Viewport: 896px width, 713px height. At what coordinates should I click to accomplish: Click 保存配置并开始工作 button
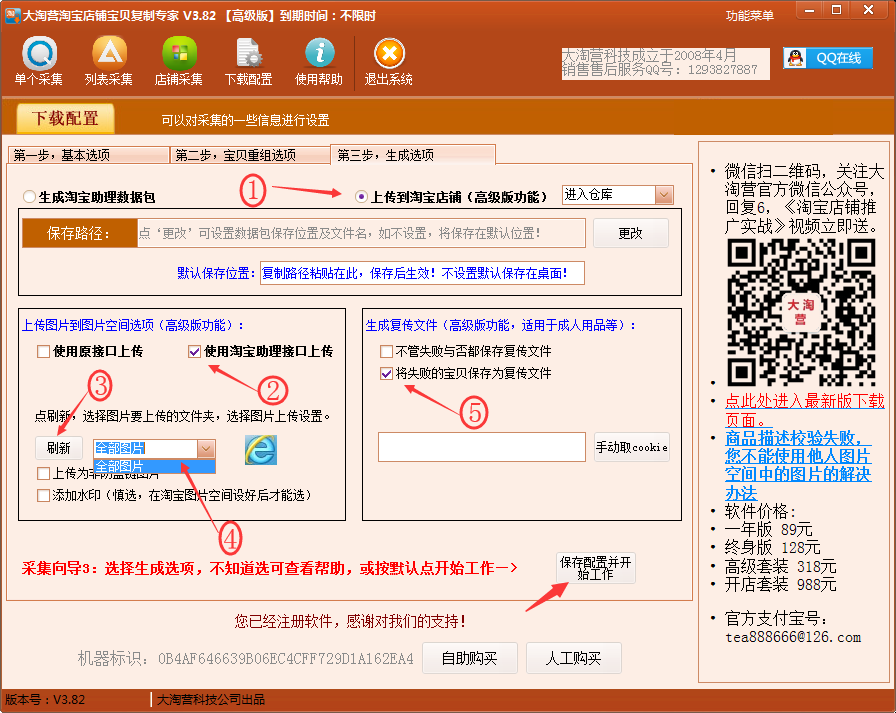click(596, 568)
